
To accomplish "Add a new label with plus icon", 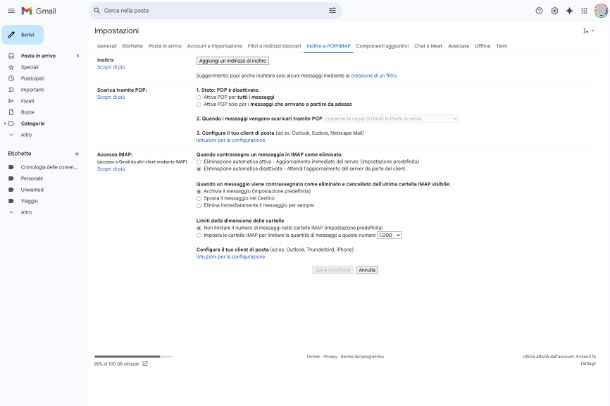I will tap(77, 154).
